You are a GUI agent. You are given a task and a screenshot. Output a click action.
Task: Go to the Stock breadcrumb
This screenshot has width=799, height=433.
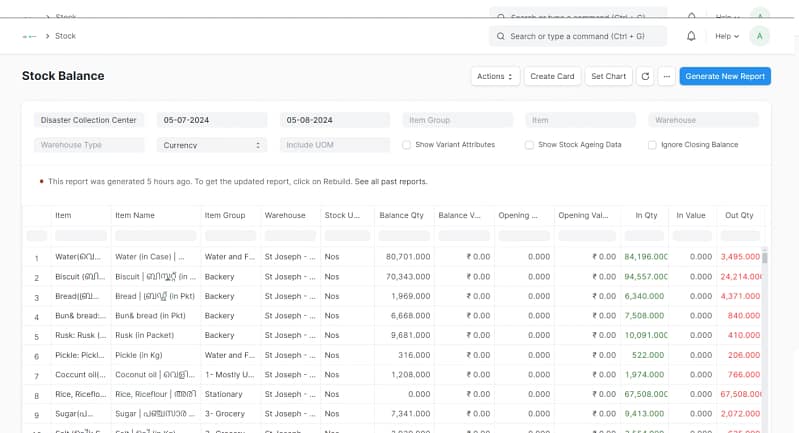[x=65, y=36]
